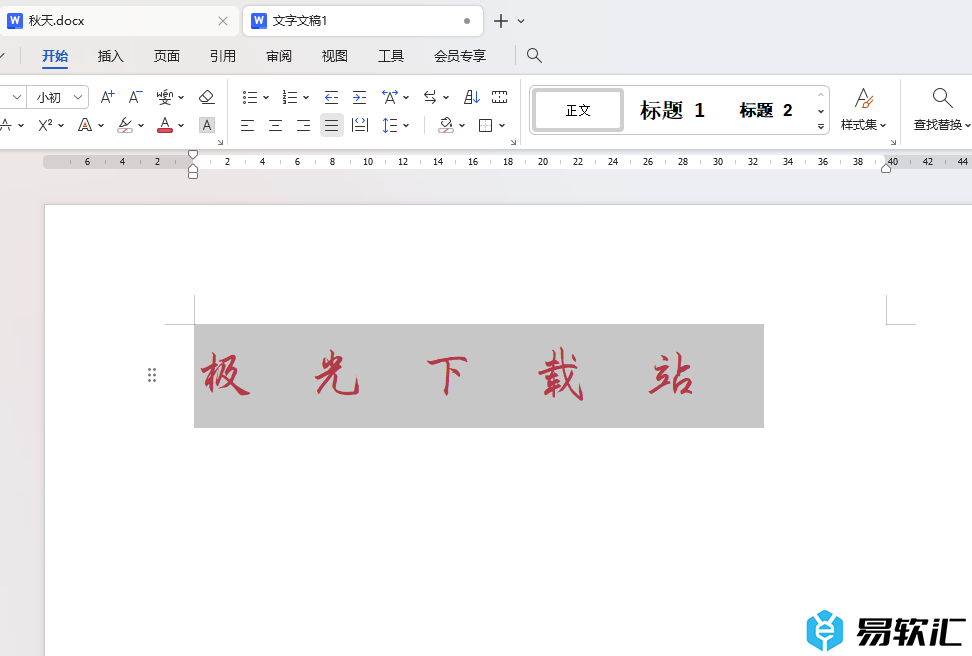Toggle show paragraph marks icon
Image resolution: width=972 pixels, height=656 pixels.
tap(500, 97)
